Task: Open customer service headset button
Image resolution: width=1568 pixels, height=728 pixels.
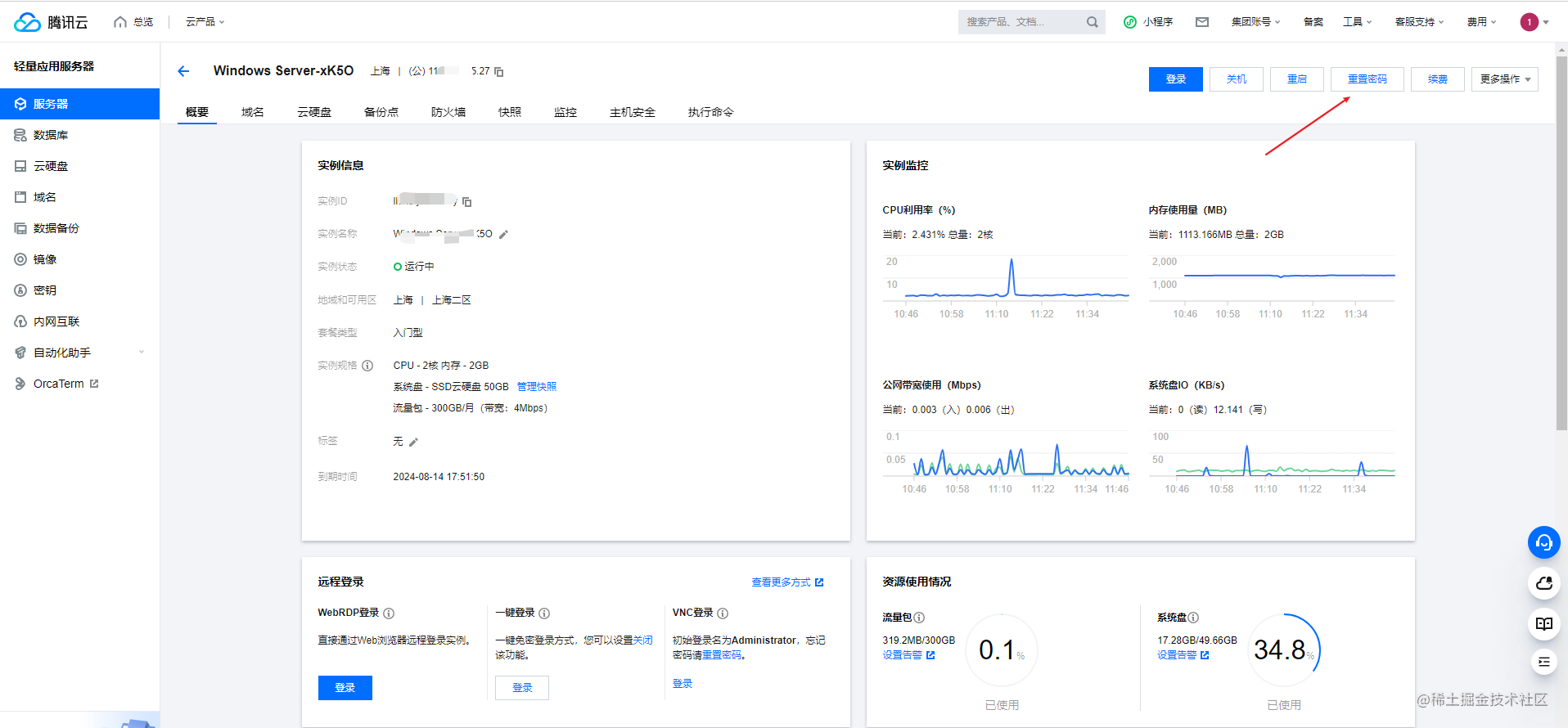Action: coord(1544,542)
